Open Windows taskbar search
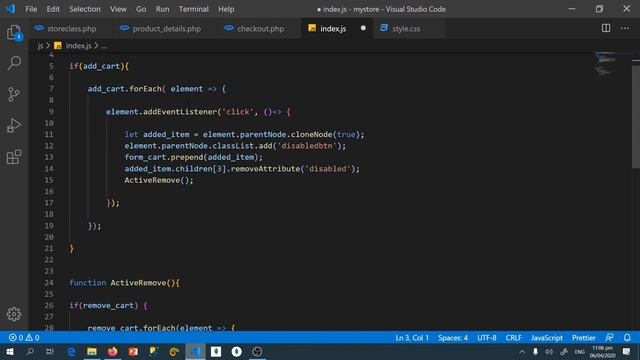640x360 pixels. point(30,351)
